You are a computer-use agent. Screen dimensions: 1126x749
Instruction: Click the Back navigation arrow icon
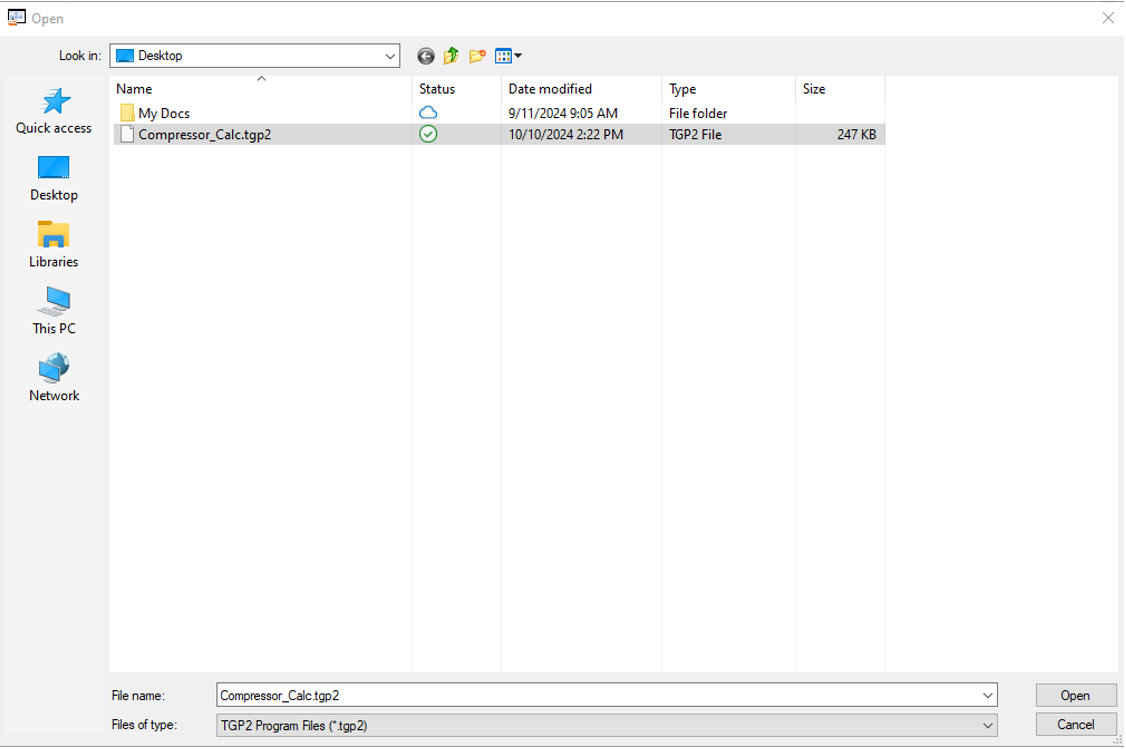[426, 56]
